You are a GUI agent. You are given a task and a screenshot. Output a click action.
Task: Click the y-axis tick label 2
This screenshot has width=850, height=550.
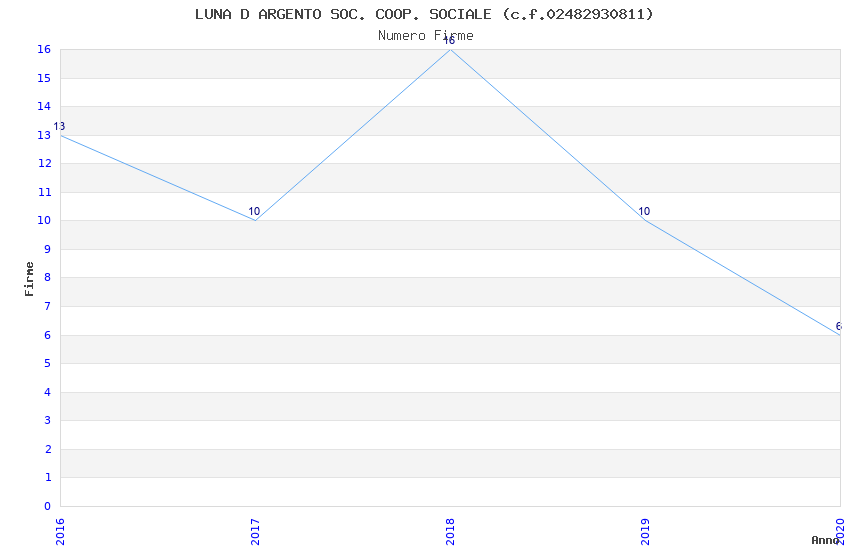[48, 449]
